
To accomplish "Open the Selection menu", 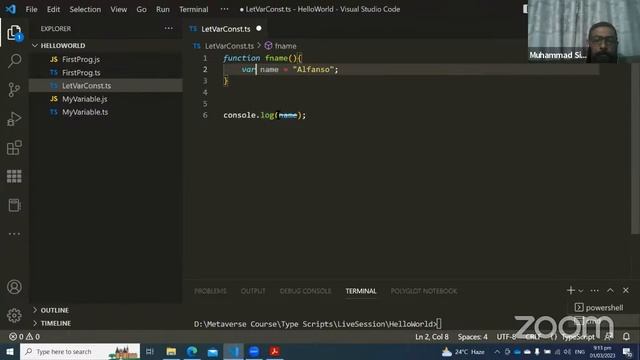I will [x=85, y=9].
